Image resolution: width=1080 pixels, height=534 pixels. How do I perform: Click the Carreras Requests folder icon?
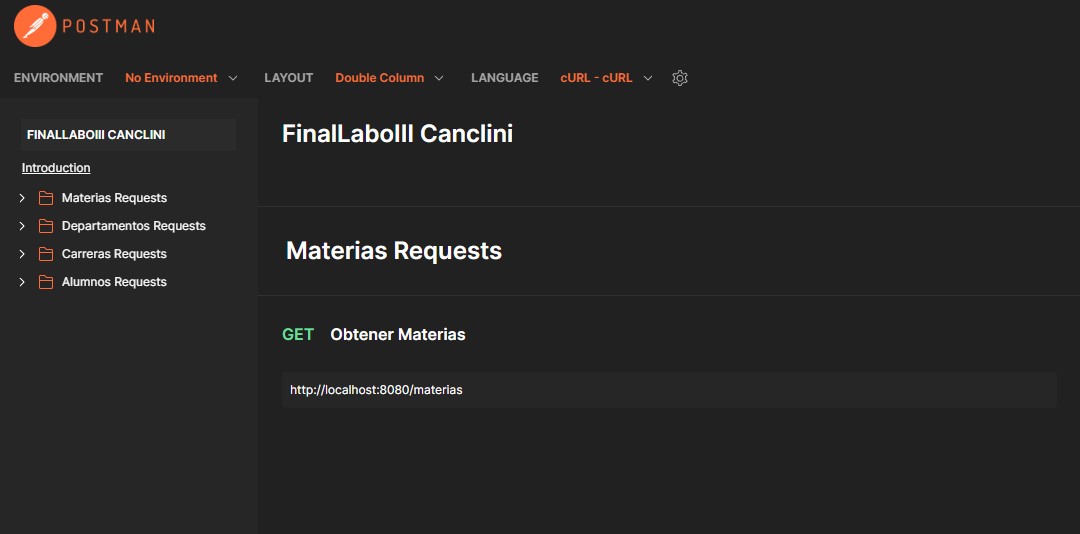[x=45, y=254]
